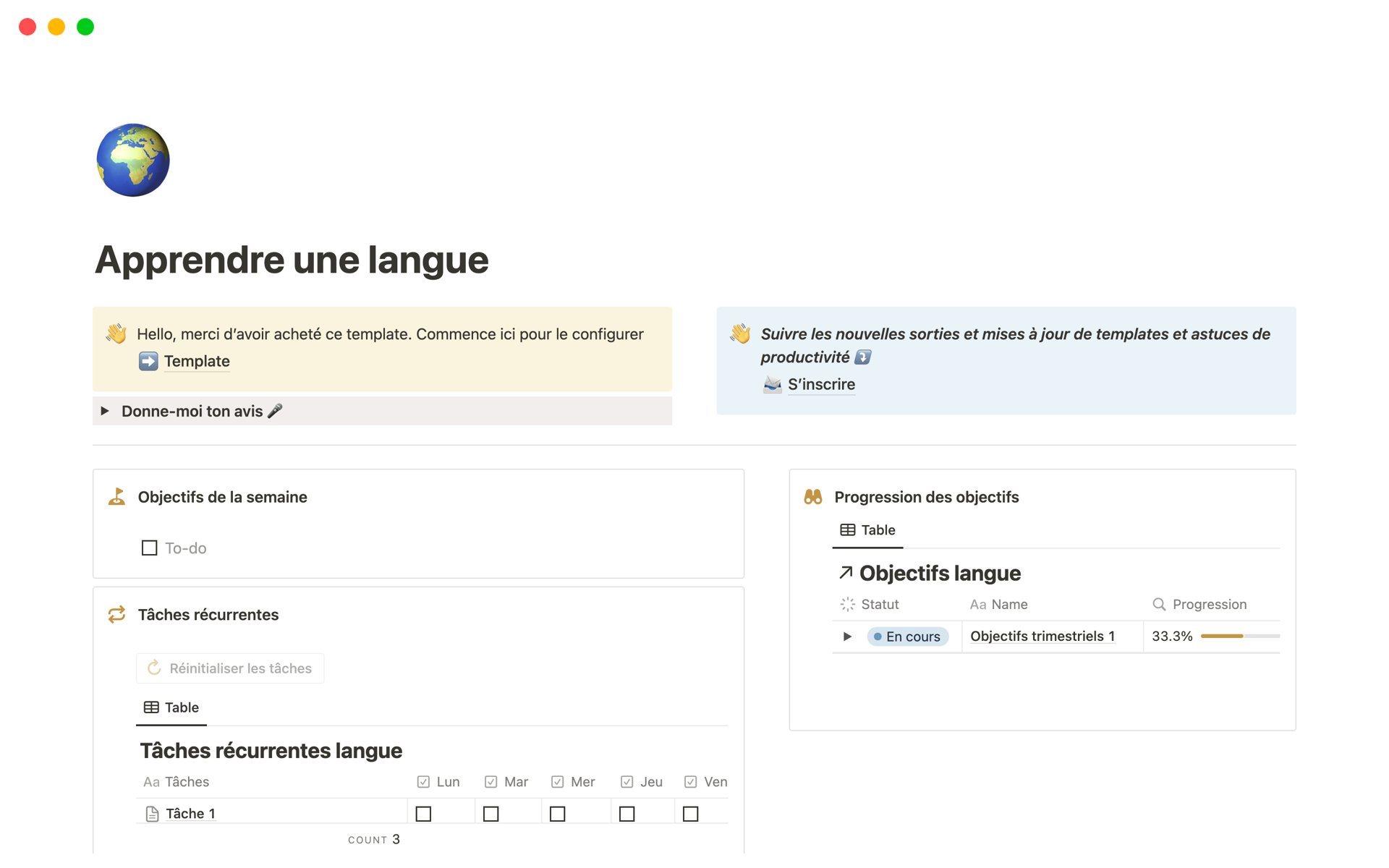This screenshot has height=868, width=1389.
Task: Check the Mardi checkbox for Tâche 1
Action: 491,813
